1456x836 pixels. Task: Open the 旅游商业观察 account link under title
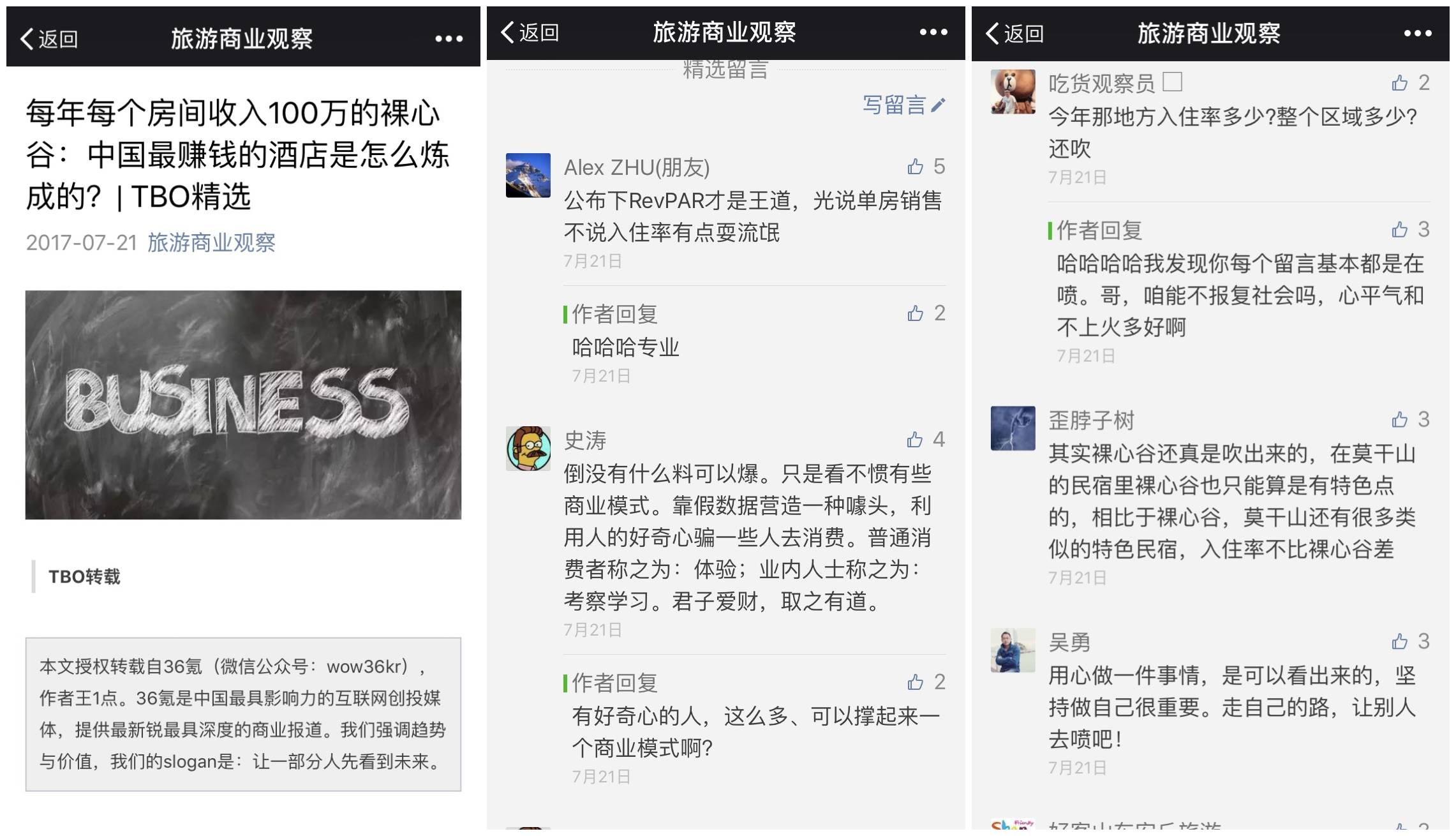tap(211, 243)
